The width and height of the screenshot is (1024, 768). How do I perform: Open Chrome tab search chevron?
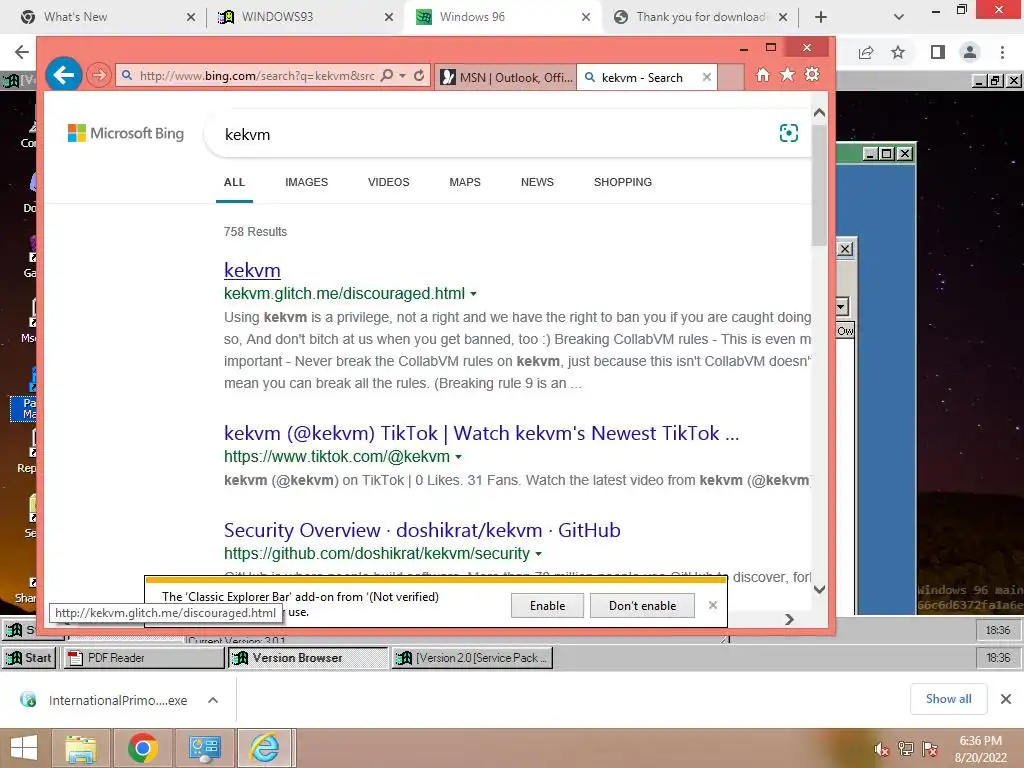click(899, 17)
